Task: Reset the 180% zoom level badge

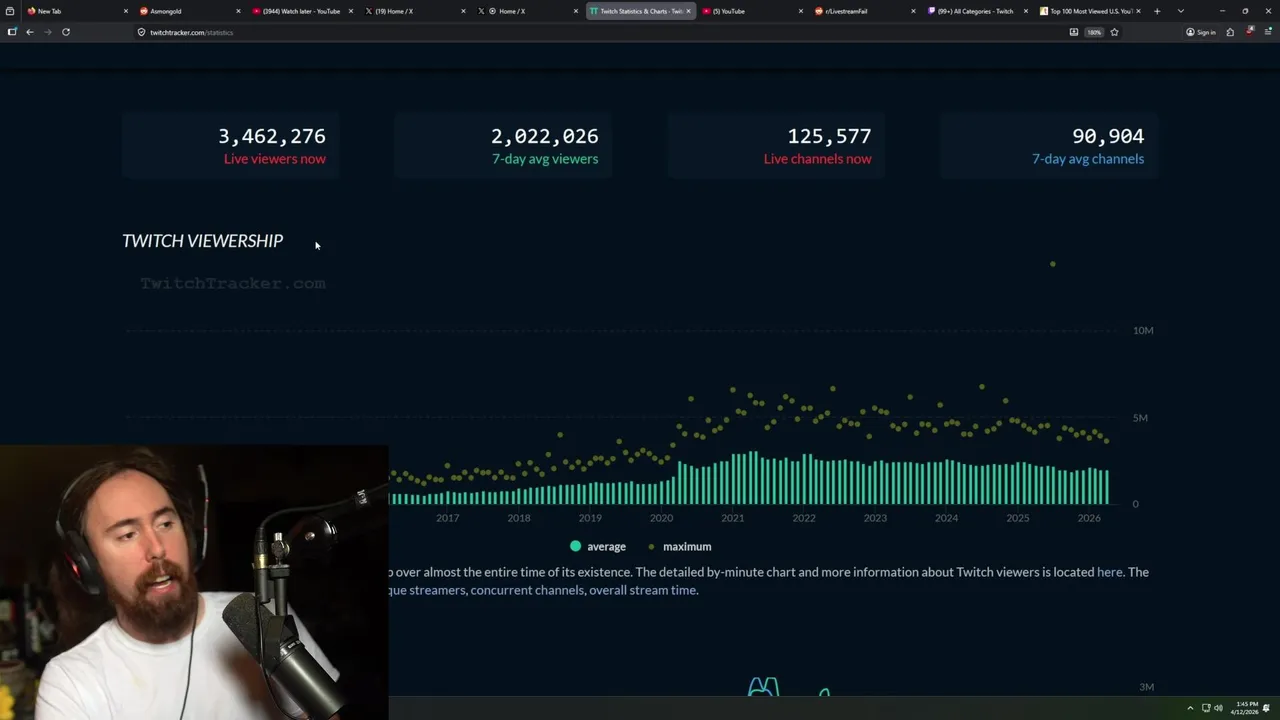Action: point(1094,32)
